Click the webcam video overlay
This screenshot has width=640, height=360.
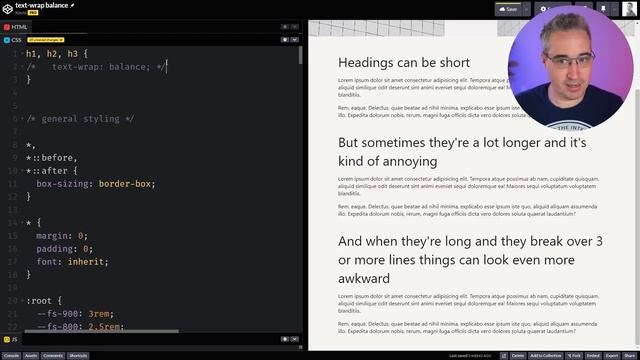[x=571, y=68]
